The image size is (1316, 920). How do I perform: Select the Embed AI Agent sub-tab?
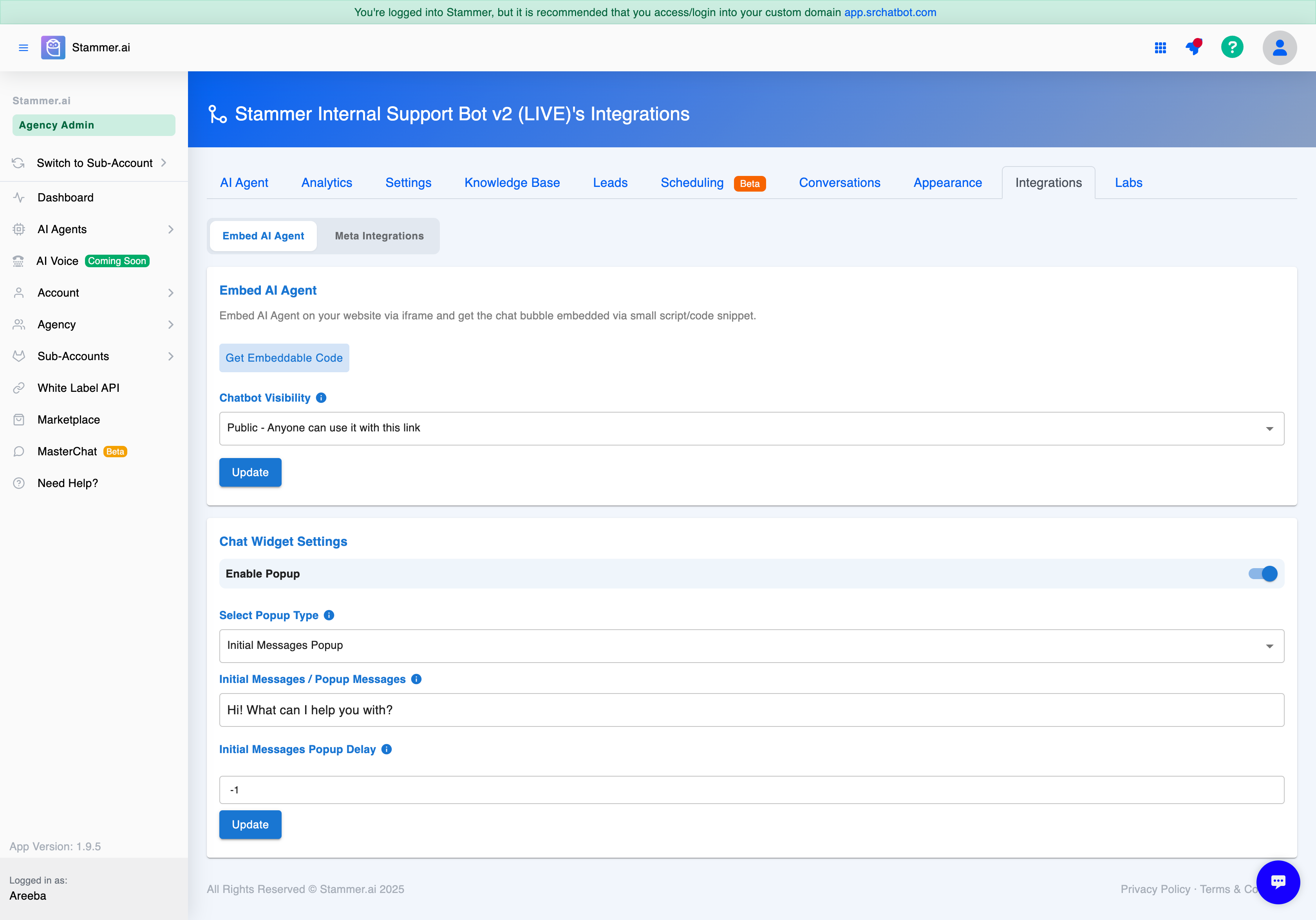click(x=263, y=236)
